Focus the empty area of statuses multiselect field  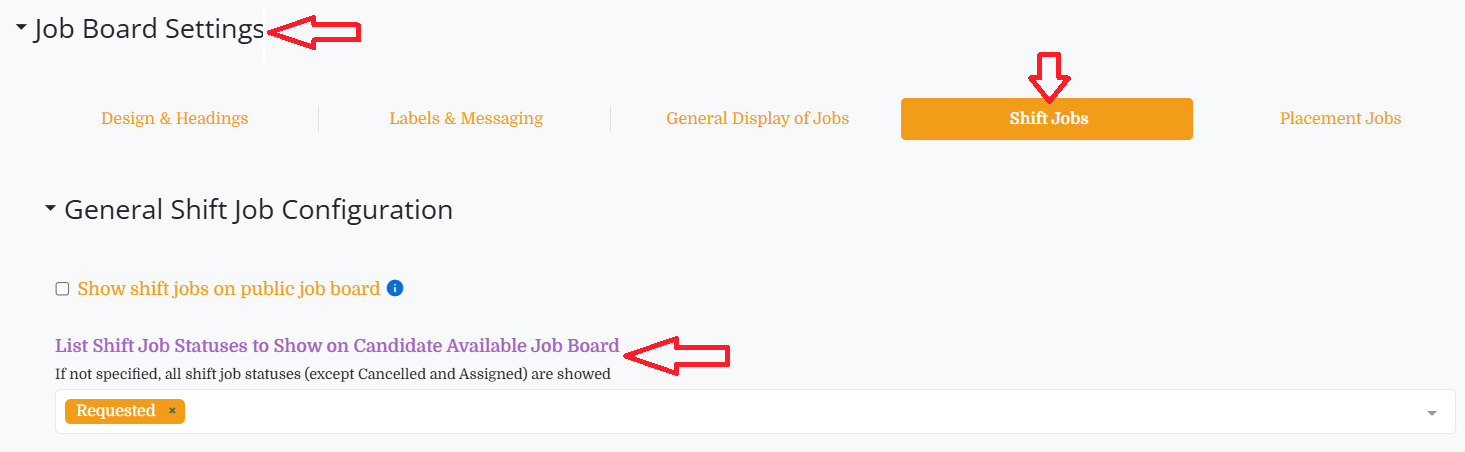800,411
